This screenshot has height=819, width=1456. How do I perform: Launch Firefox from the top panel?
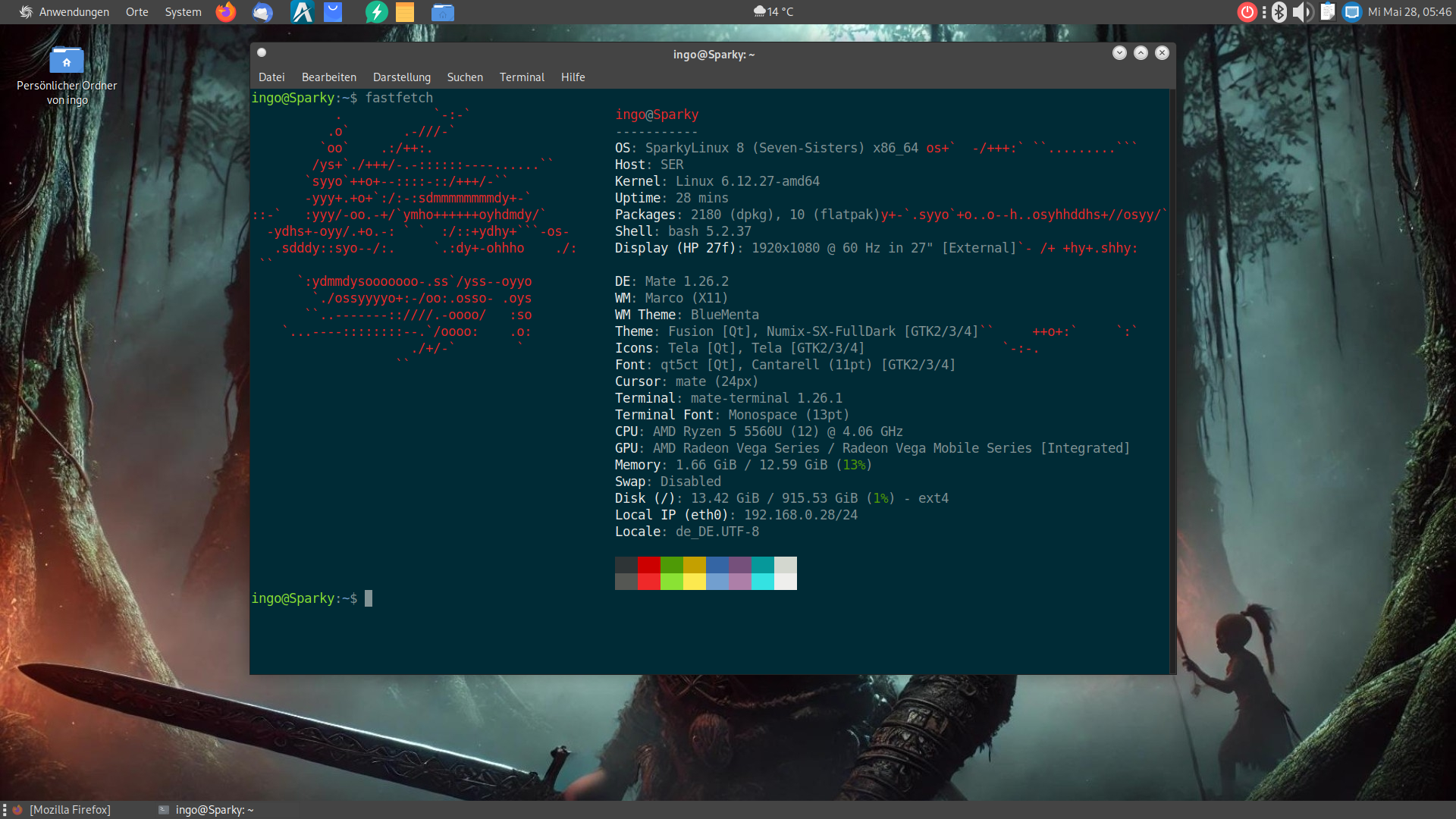coord(226,12)
